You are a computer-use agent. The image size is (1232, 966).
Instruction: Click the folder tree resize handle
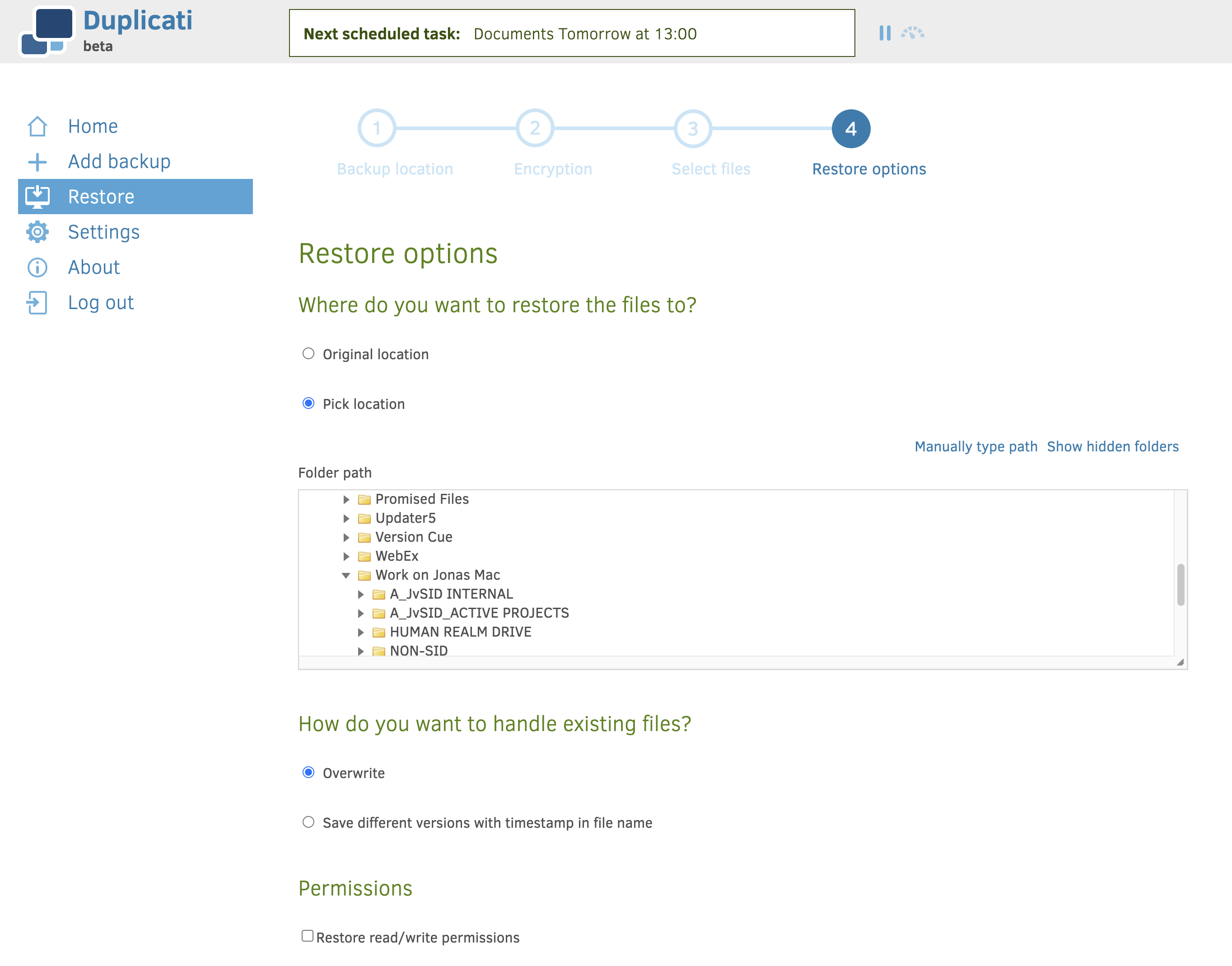pyautogui.click(x=1181, y=663)
